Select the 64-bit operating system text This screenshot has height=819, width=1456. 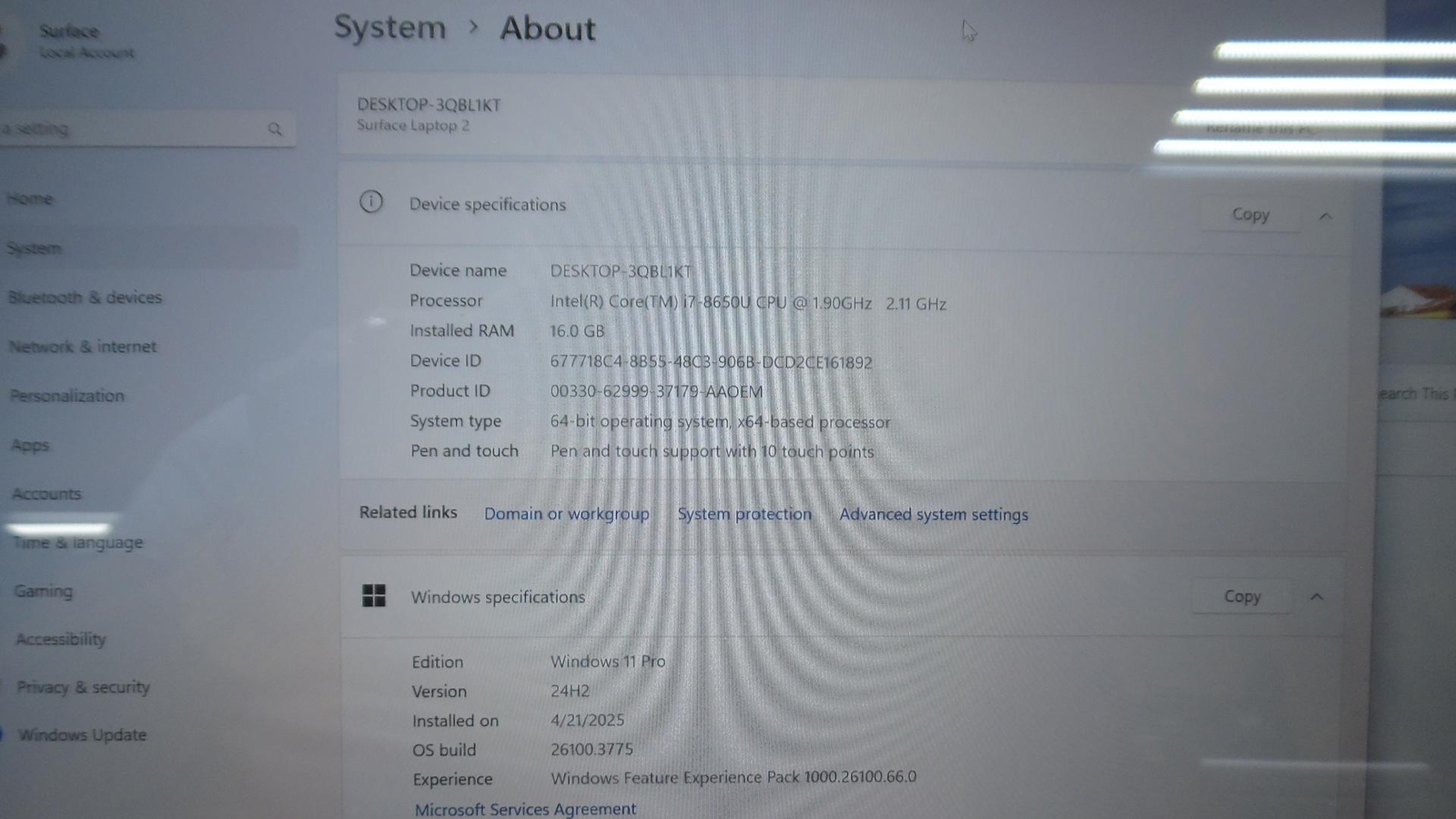[x=720, y=422]
